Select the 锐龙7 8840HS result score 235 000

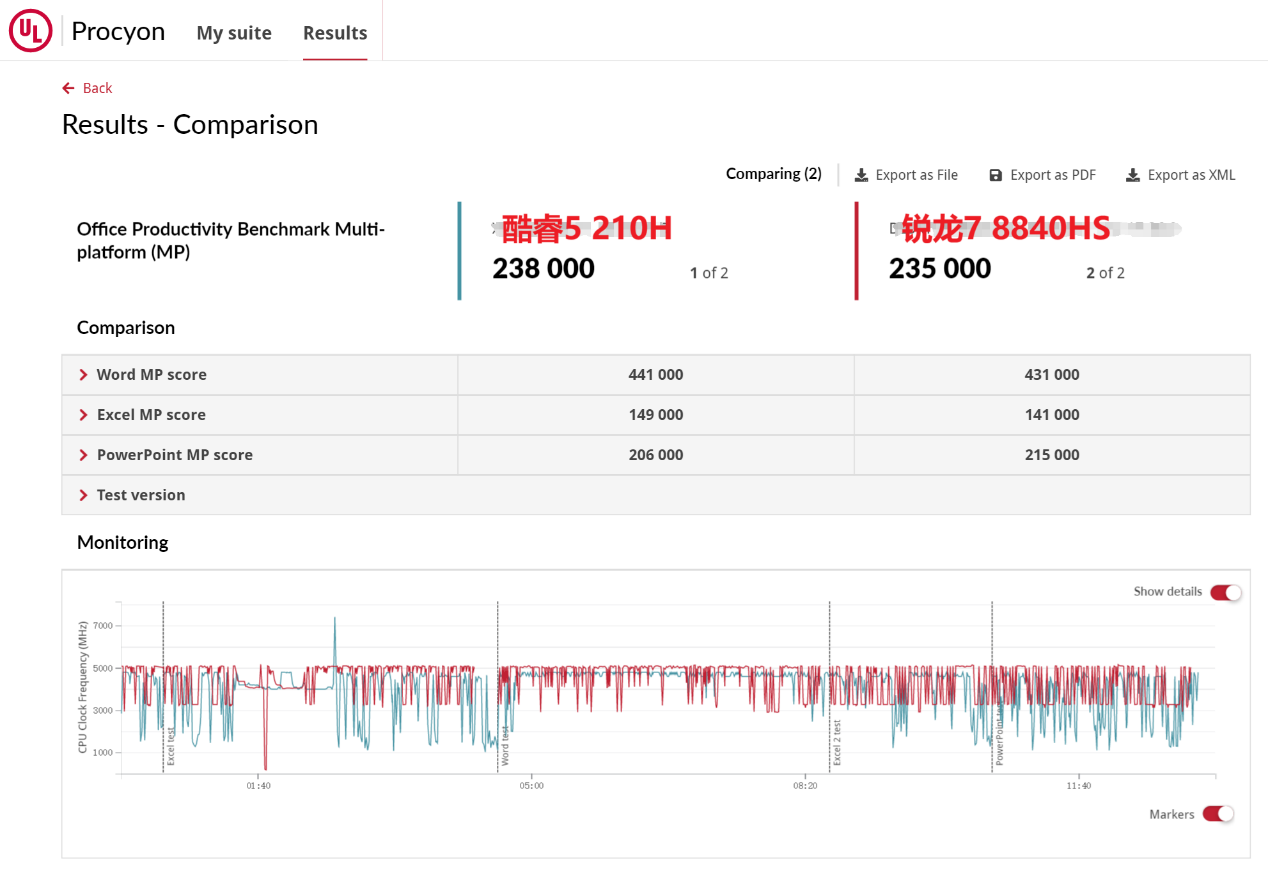(940, 268)
